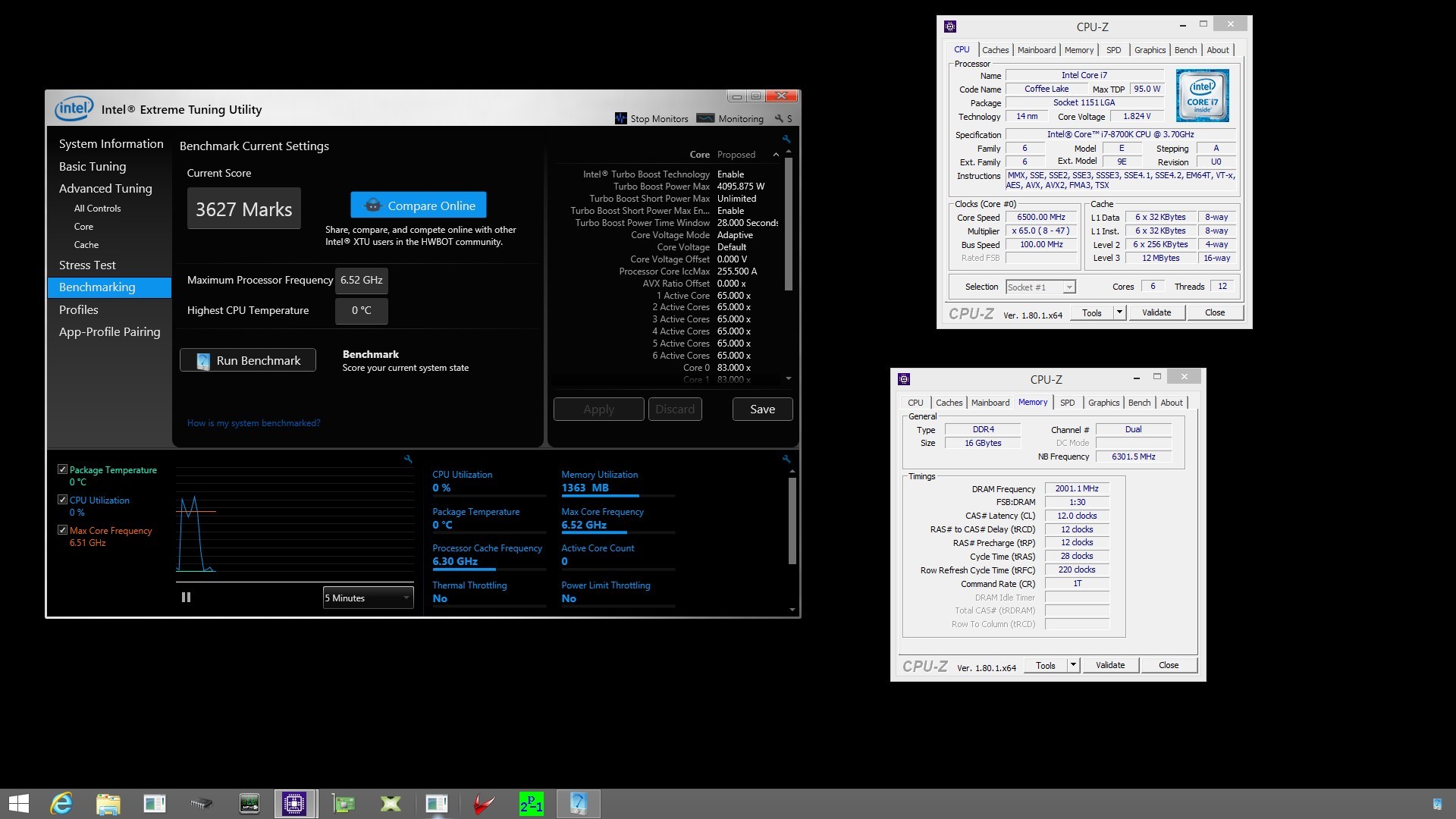
Task: Save the proposed core settings
Action: (762, 409)
